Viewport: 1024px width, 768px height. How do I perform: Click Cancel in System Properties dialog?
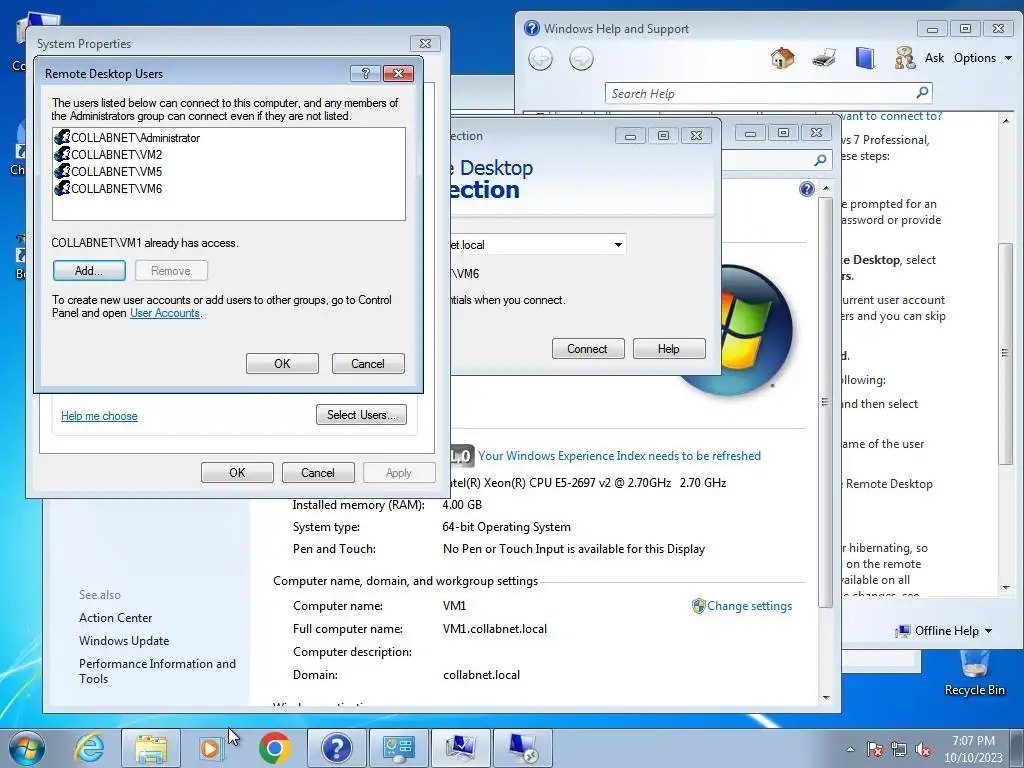coord(318,473)
